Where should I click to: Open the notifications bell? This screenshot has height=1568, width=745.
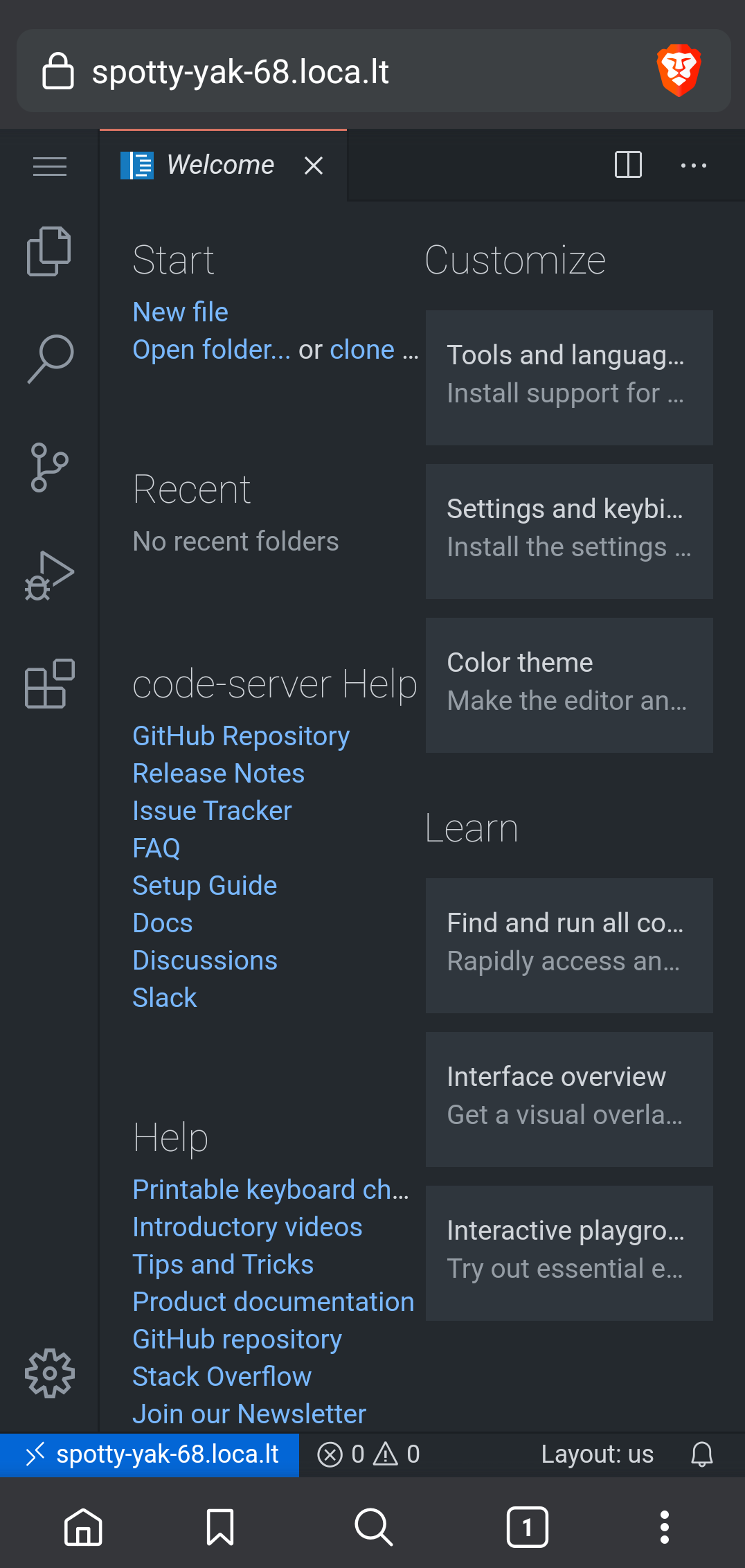pos(702,1454)
